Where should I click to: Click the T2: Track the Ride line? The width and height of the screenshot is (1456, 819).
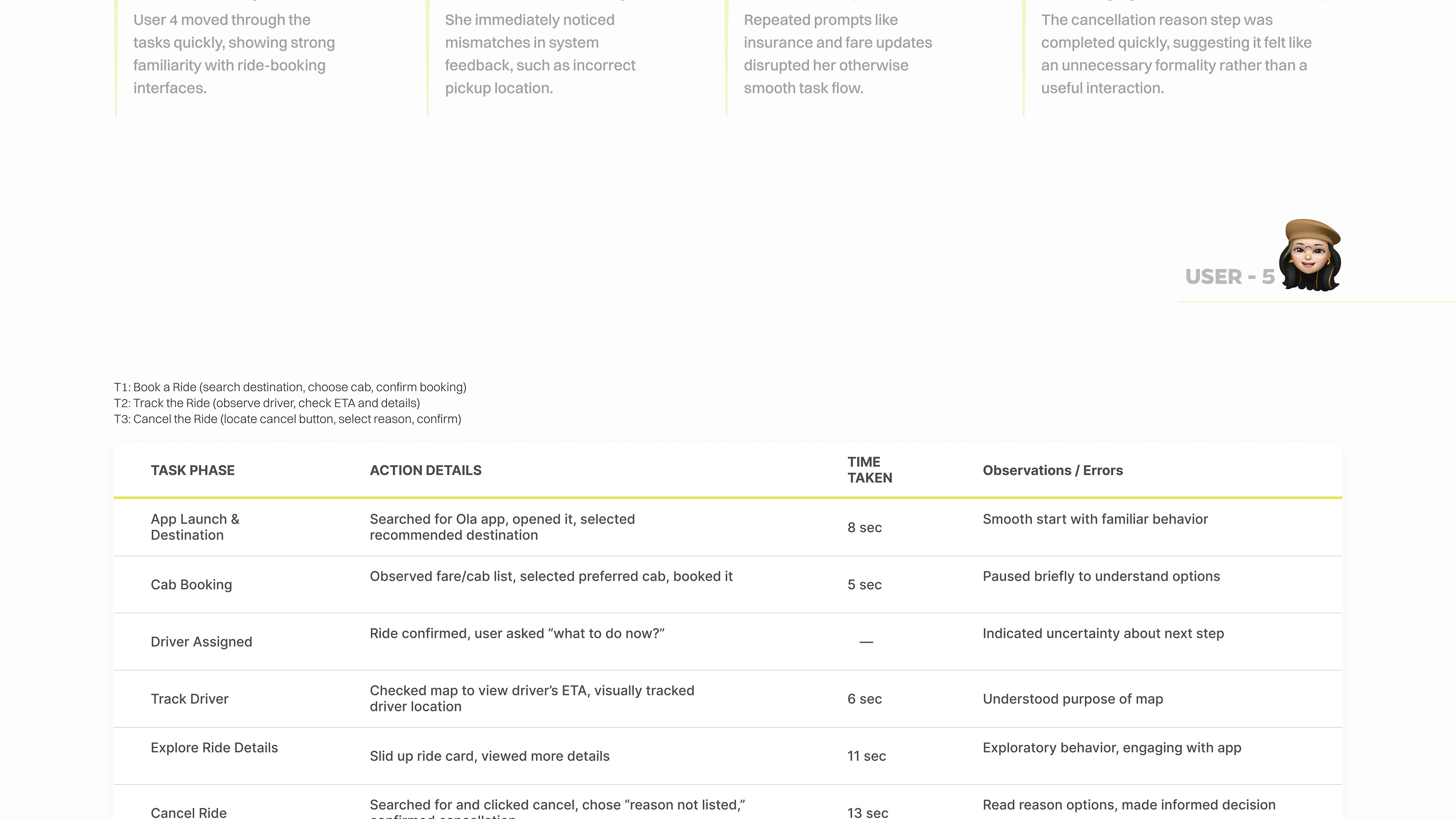(x=267, y=403)
